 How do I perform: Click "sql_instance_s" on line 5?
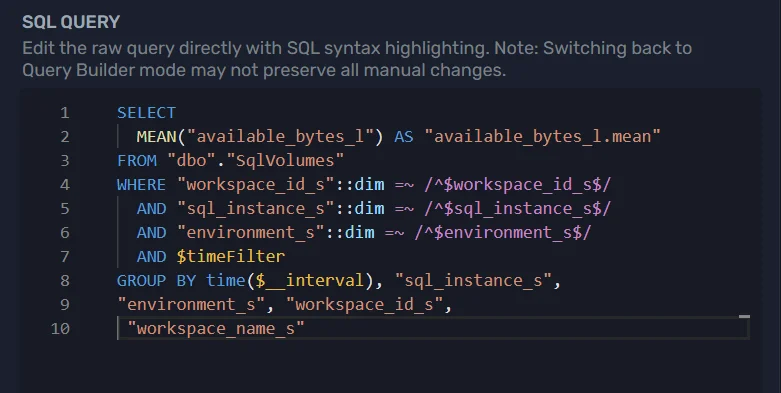coord(256,208)
